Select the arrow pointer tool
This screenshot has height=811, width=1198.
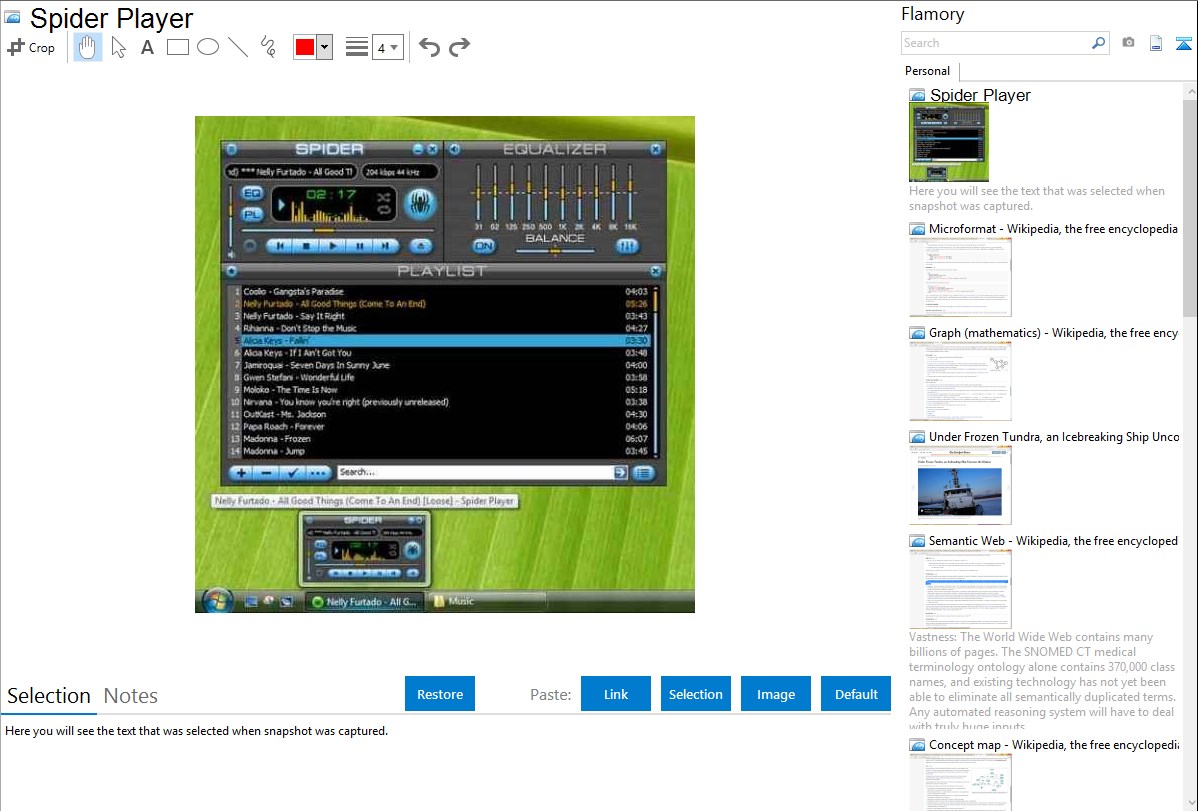click(118, 47)
